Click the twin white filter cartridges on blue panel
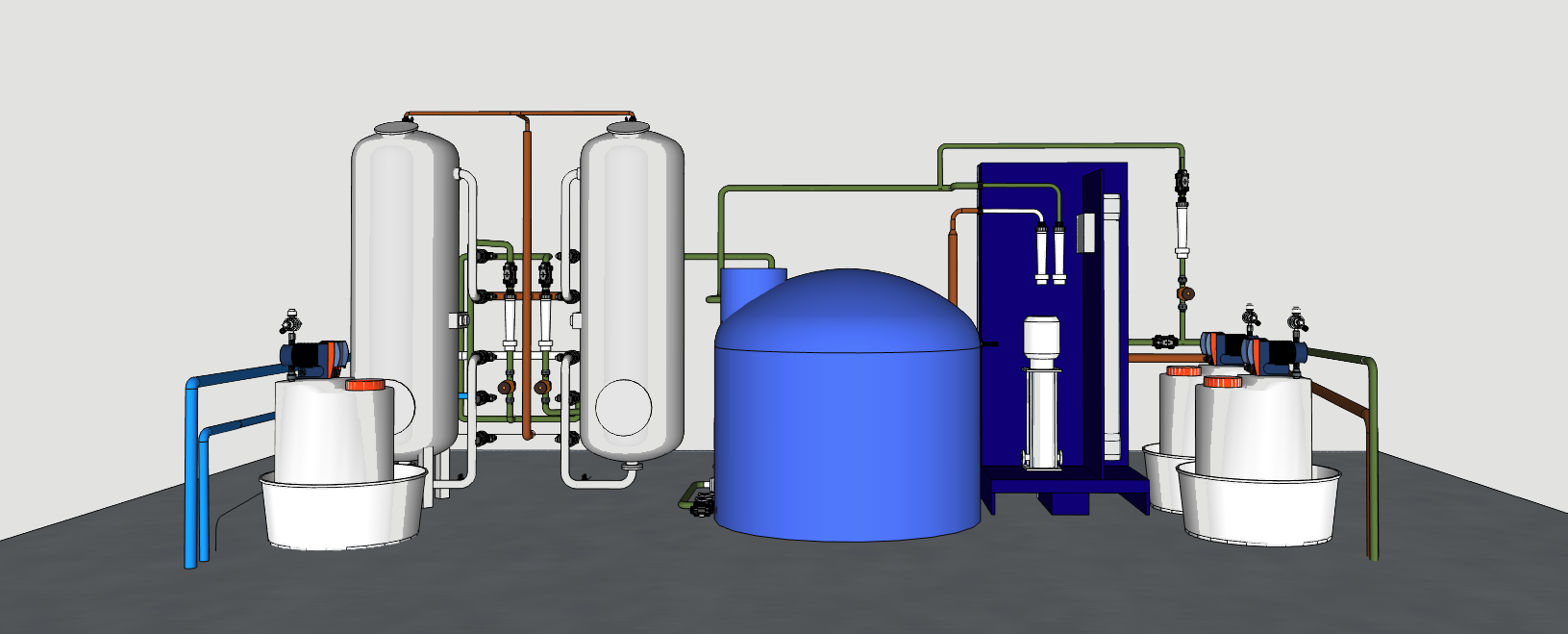 pyautogui.click(x=1050, y=253)
